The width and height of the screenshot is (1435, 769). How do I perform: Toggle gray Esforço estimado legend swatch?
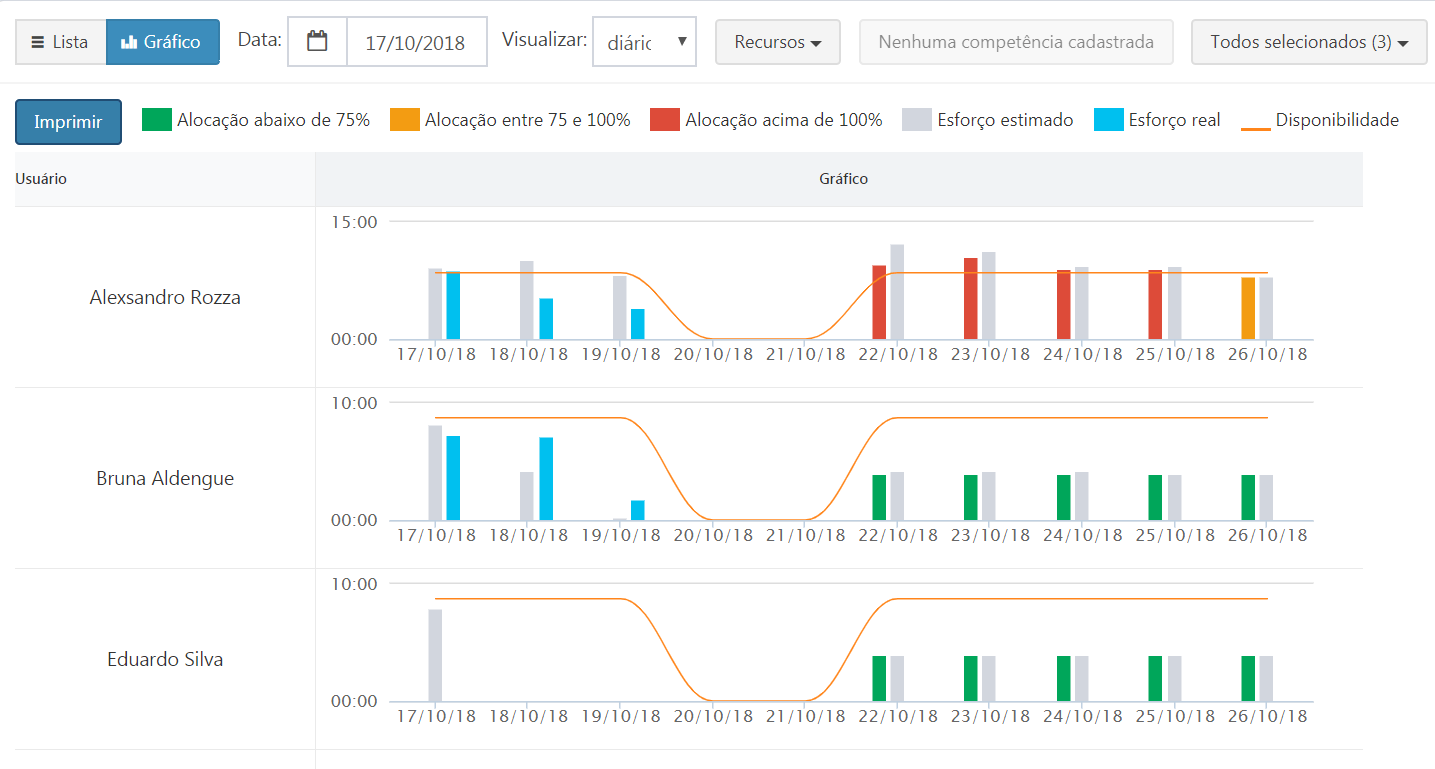(x=917, y=120)
